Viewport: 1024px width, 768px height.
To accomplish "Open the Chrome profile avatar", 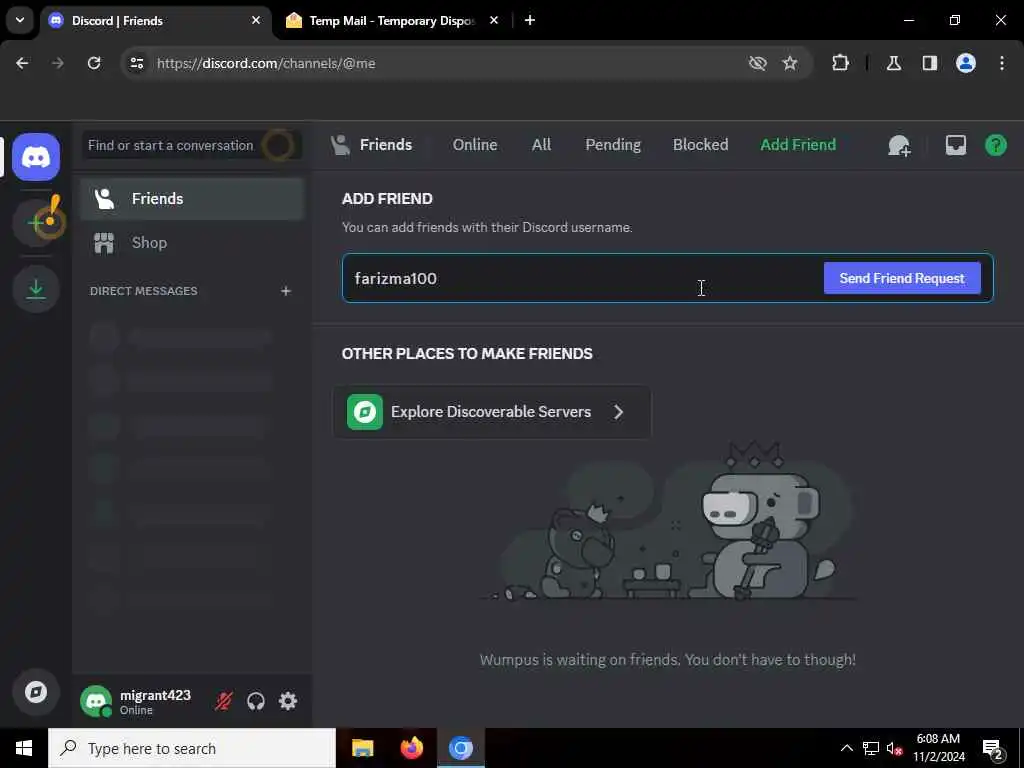I will pos(965,63).
